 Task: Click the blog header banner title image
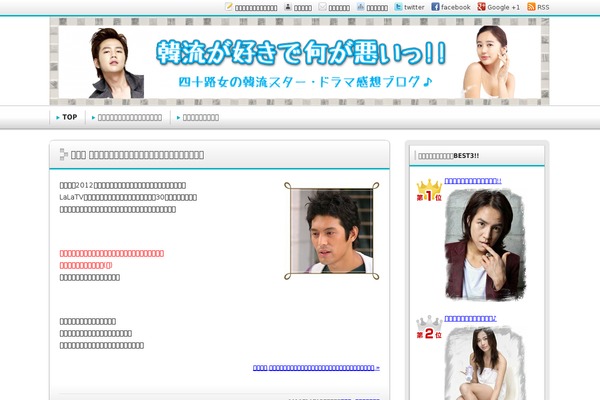tap(299, 61)
